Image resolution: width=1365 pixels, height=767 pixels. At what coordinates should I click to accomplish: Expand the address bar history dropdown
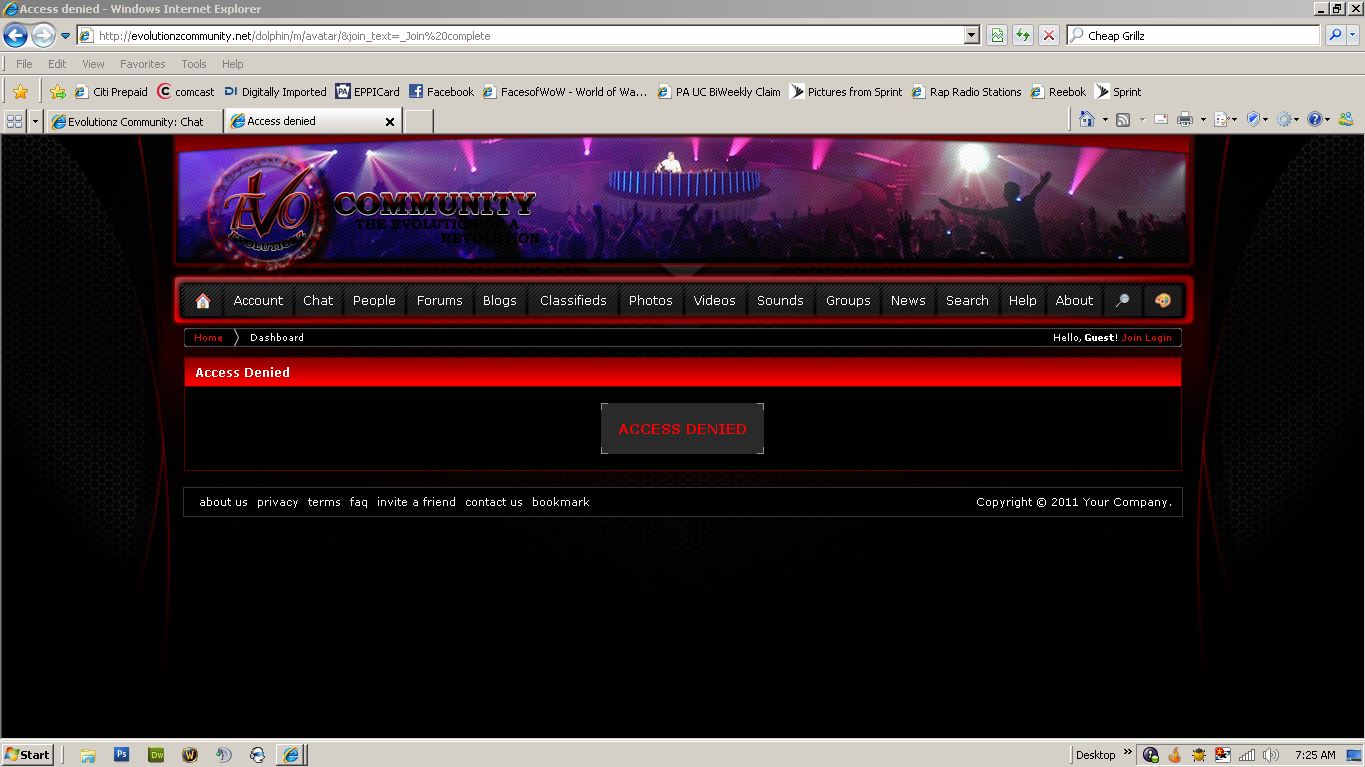click(971, 36)
